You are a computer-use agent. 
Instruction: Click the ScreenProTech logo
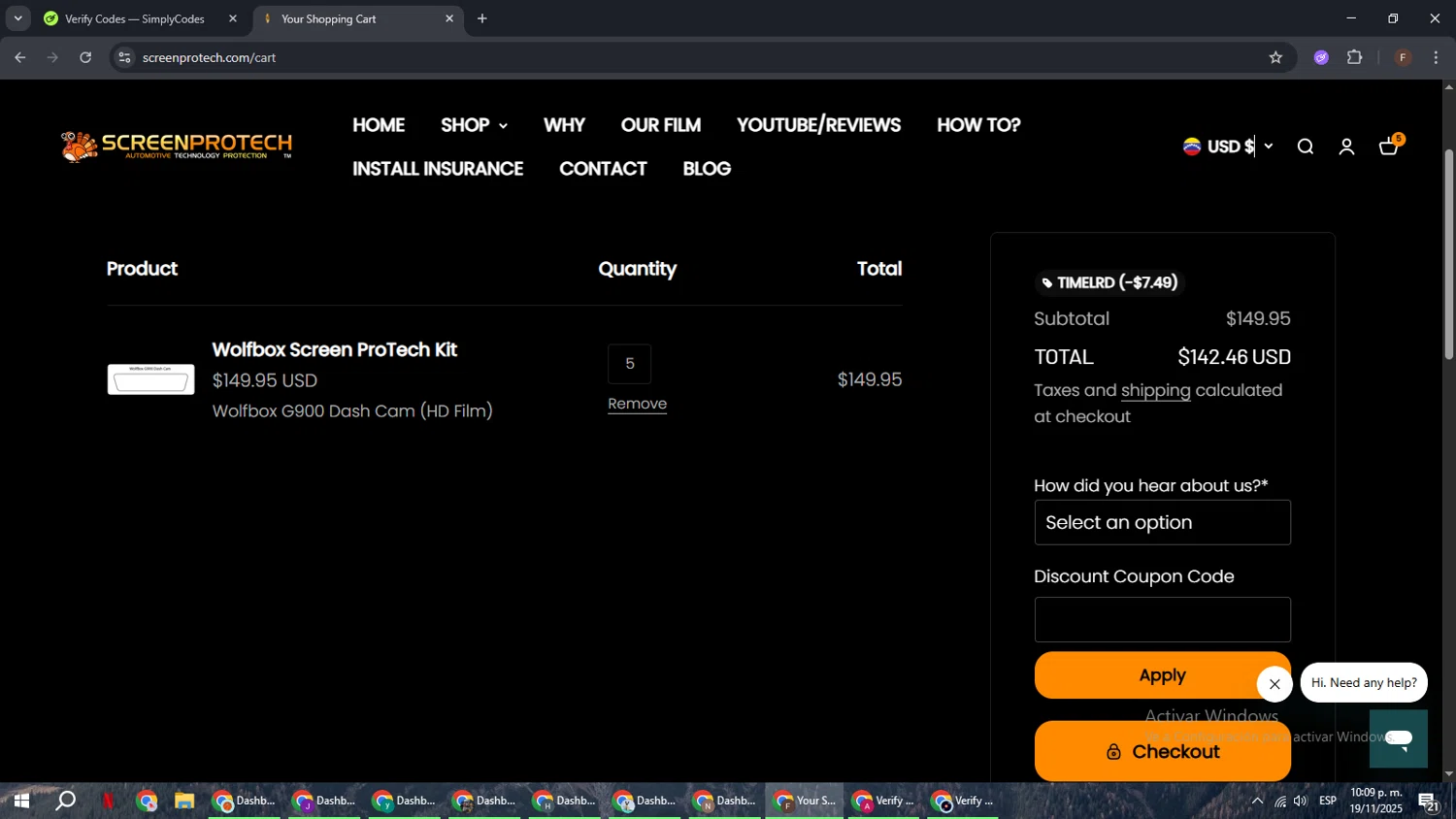(x=177, y=146)
